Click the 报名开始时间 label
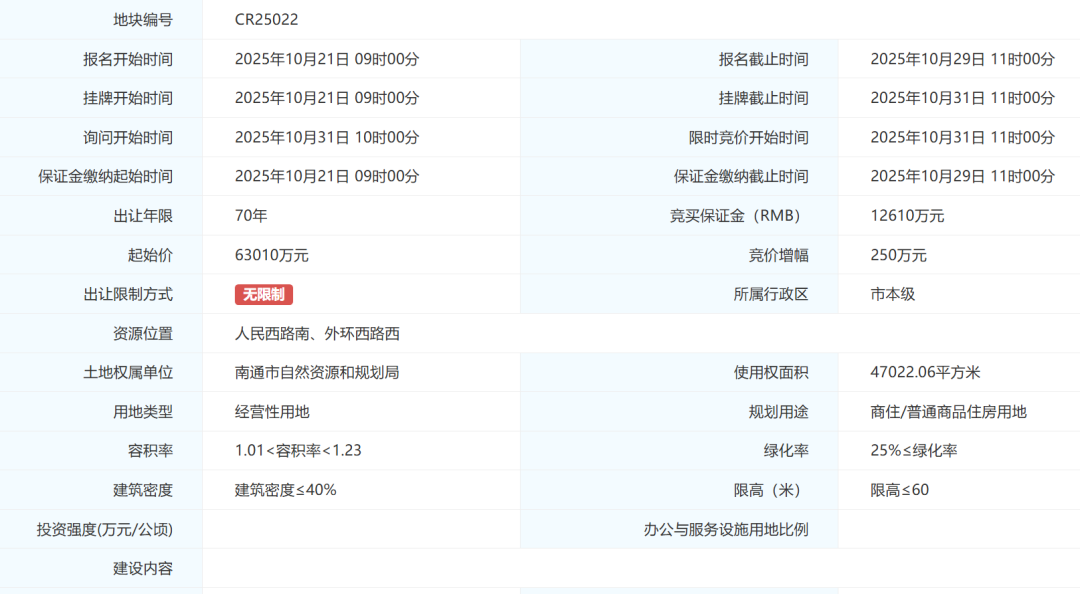Viewport: 1080px width, 594px height. pyautogui.click(x=127, y=59)
